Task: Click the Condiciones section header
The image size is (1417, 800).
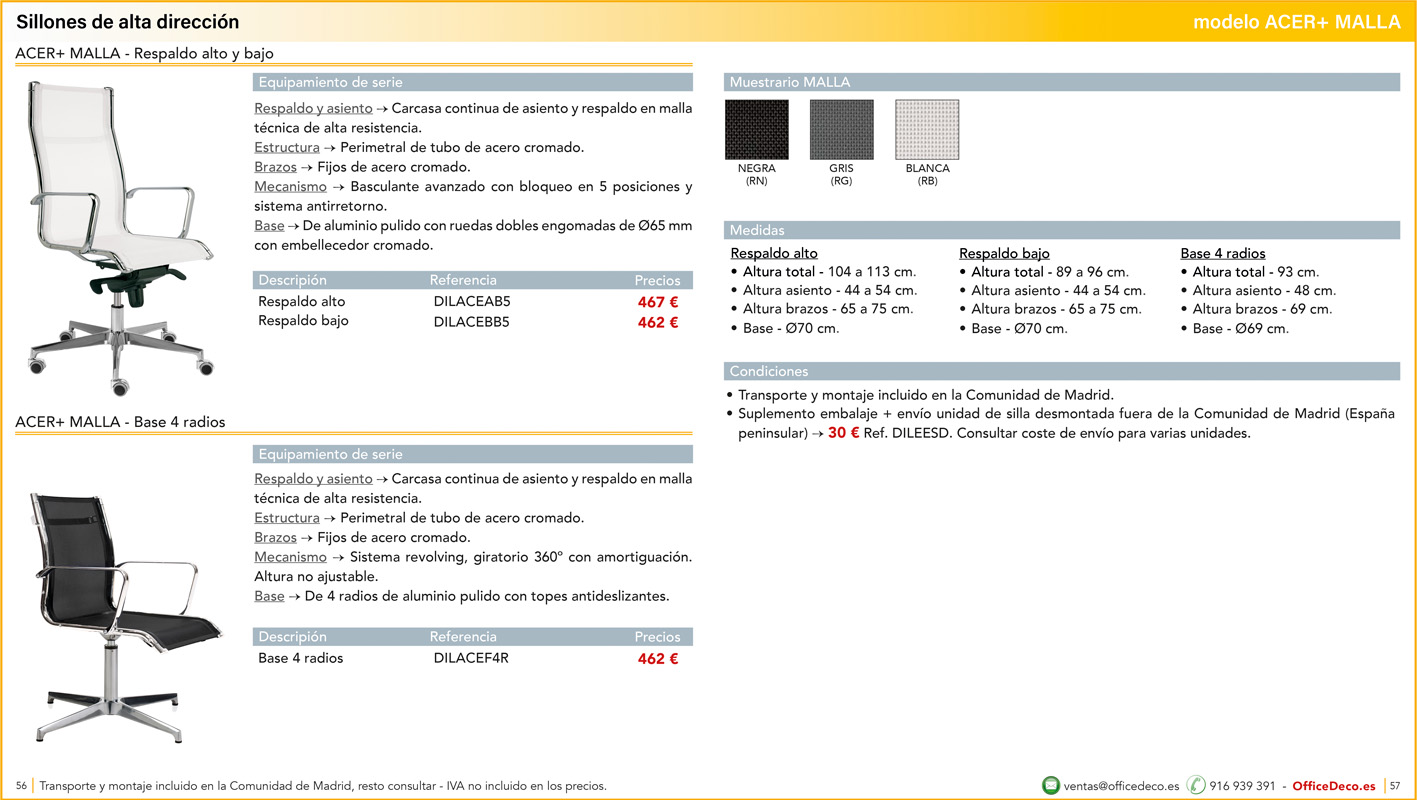Action: click(x=769, y=371)
